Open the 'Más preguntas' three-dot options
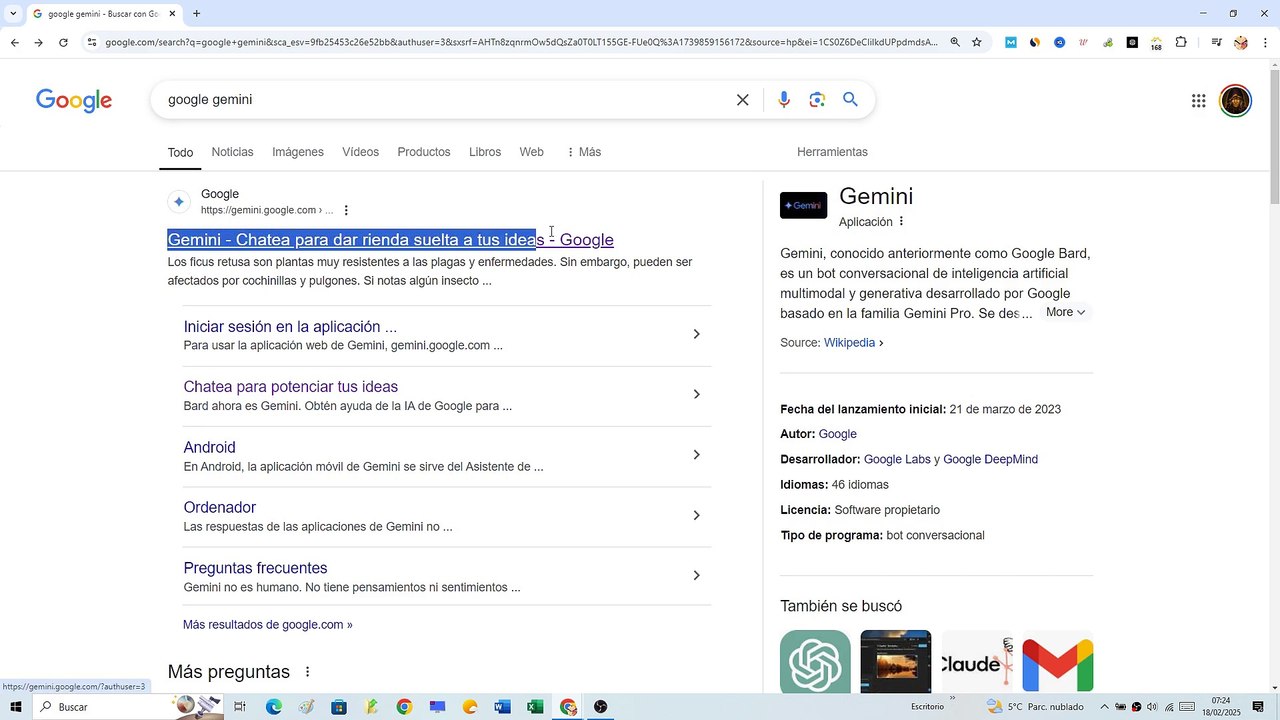Image resolution: width=1280 pixels, height=720 pixels. (307, 672)
